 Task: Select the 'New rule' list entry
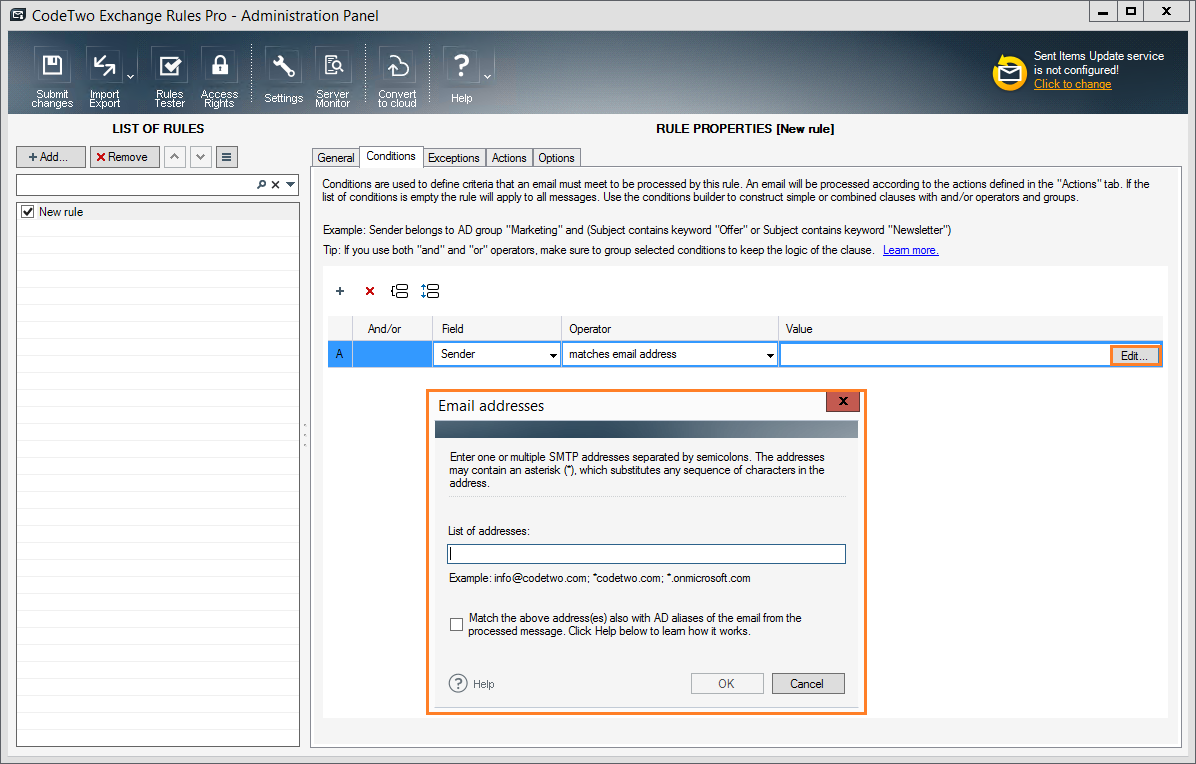[x=158, y=212]
